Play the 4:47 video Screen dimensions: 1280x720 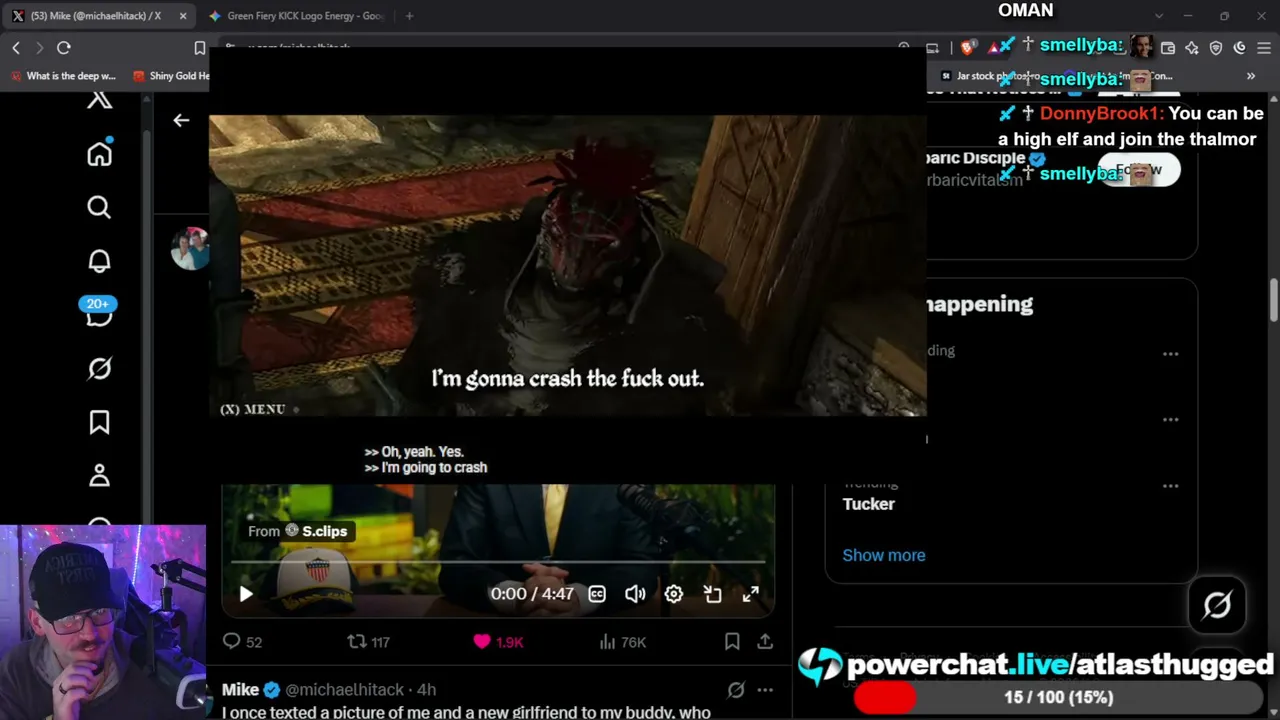(246, 594)
